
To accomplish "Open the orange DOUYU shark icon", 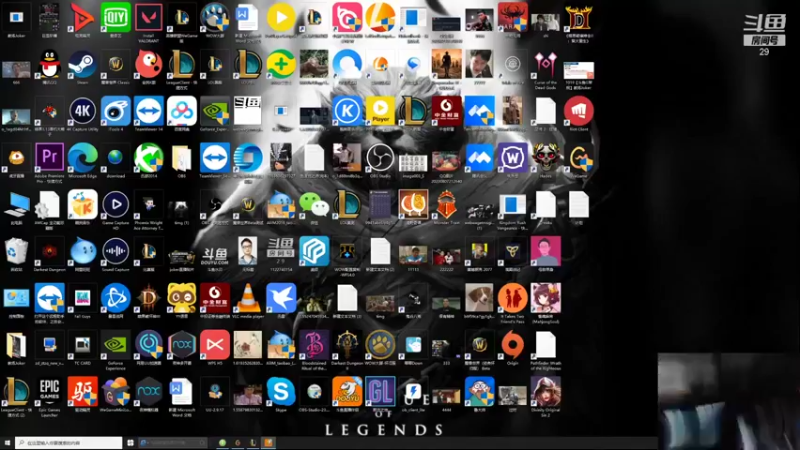I will 347,392.
